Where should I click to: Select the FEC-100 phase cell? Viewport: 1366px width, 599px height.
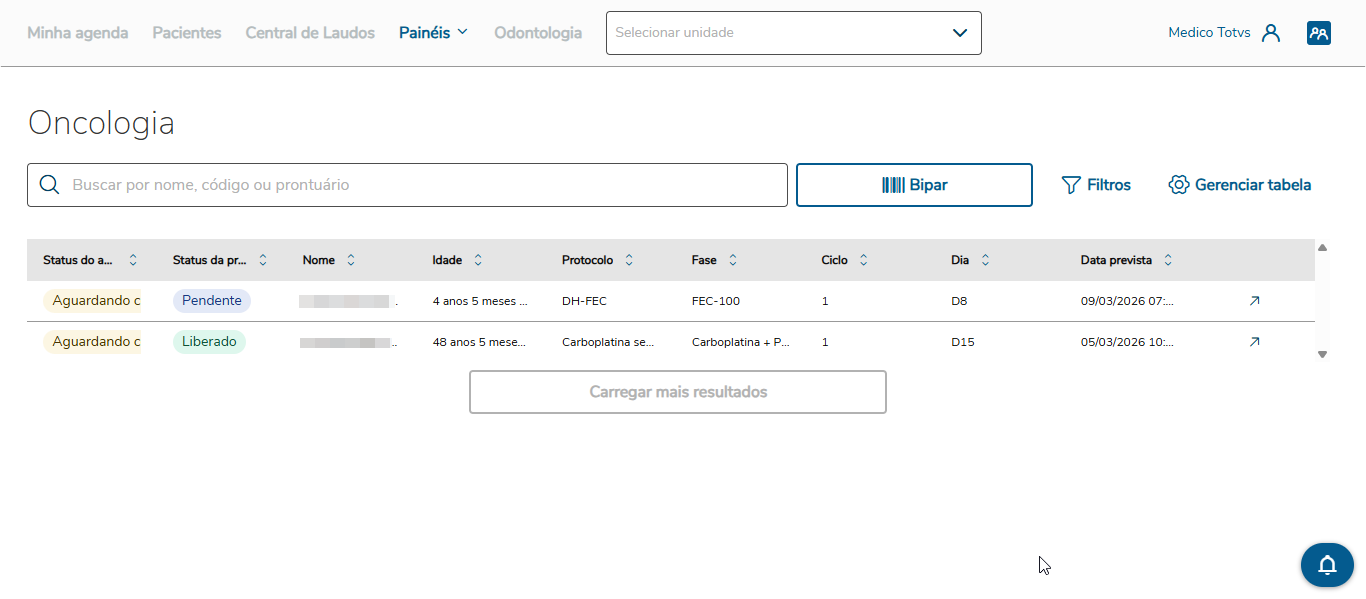(x=716, y=301)
